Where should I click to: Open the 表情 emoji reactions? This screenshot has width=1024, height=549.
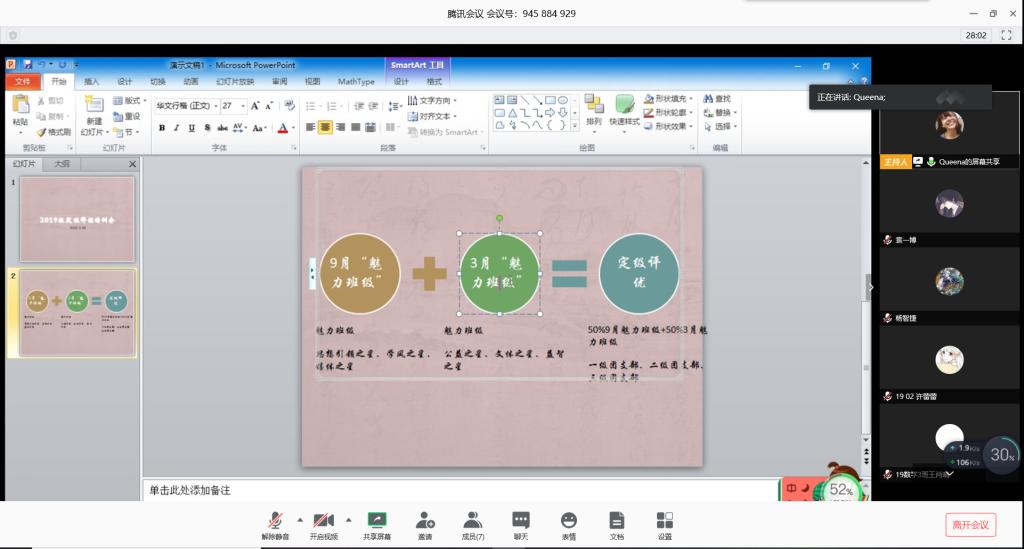[568, 522]
